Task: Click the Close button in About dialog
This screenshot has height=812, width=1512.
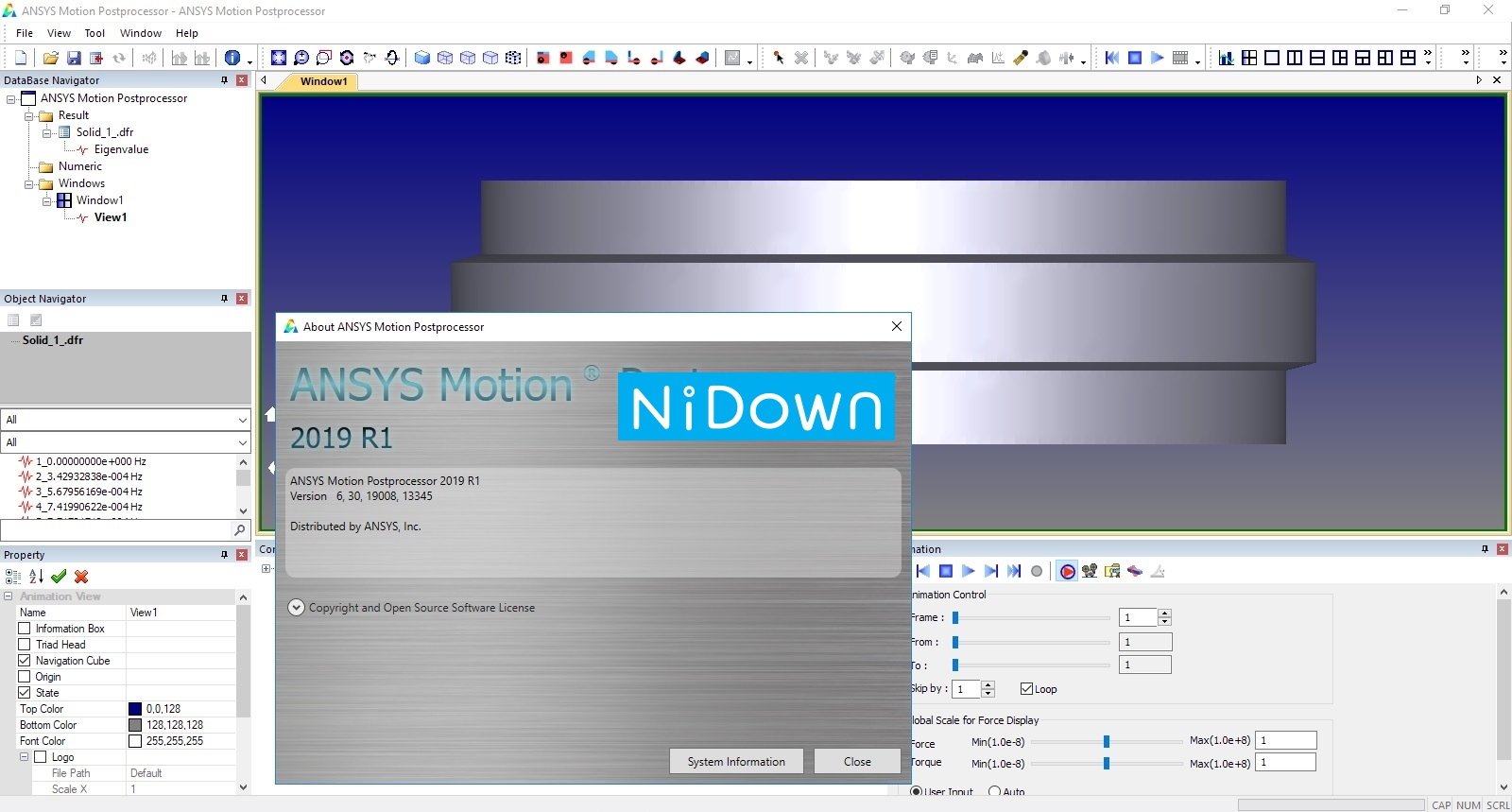Action: point(857,762)
